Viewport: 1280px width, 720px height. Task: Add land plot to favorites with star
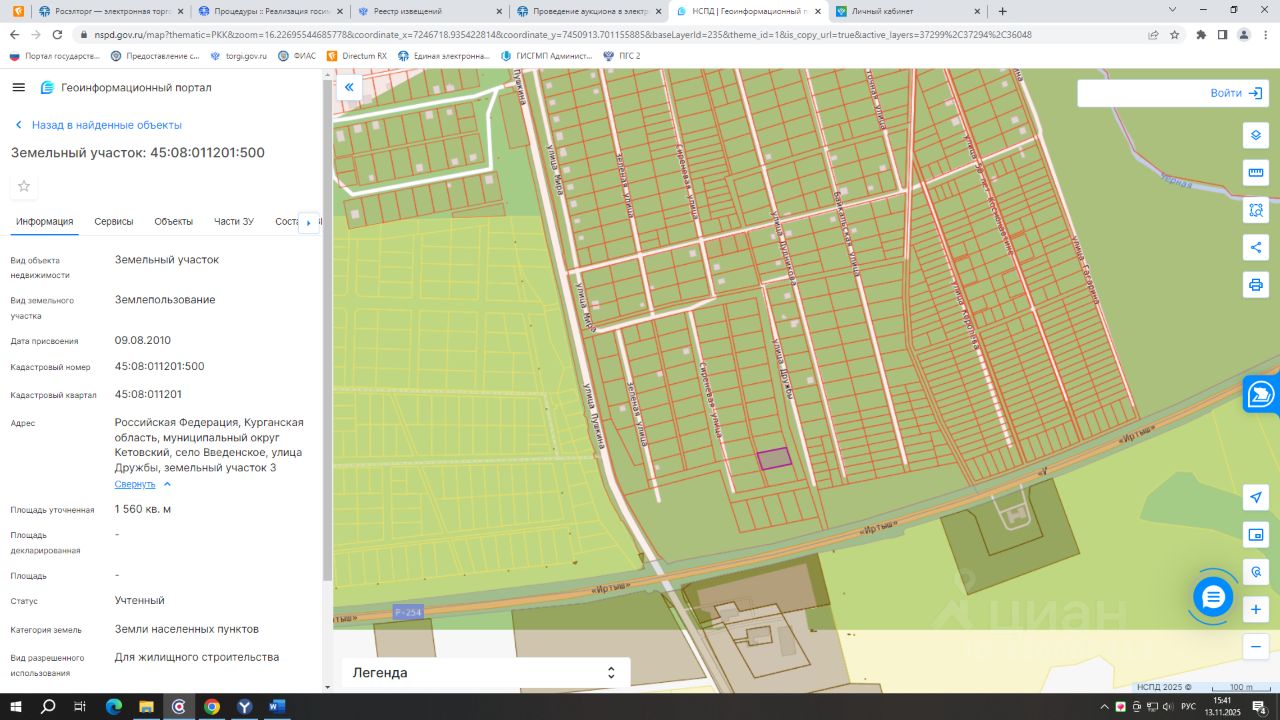(24, 186)
